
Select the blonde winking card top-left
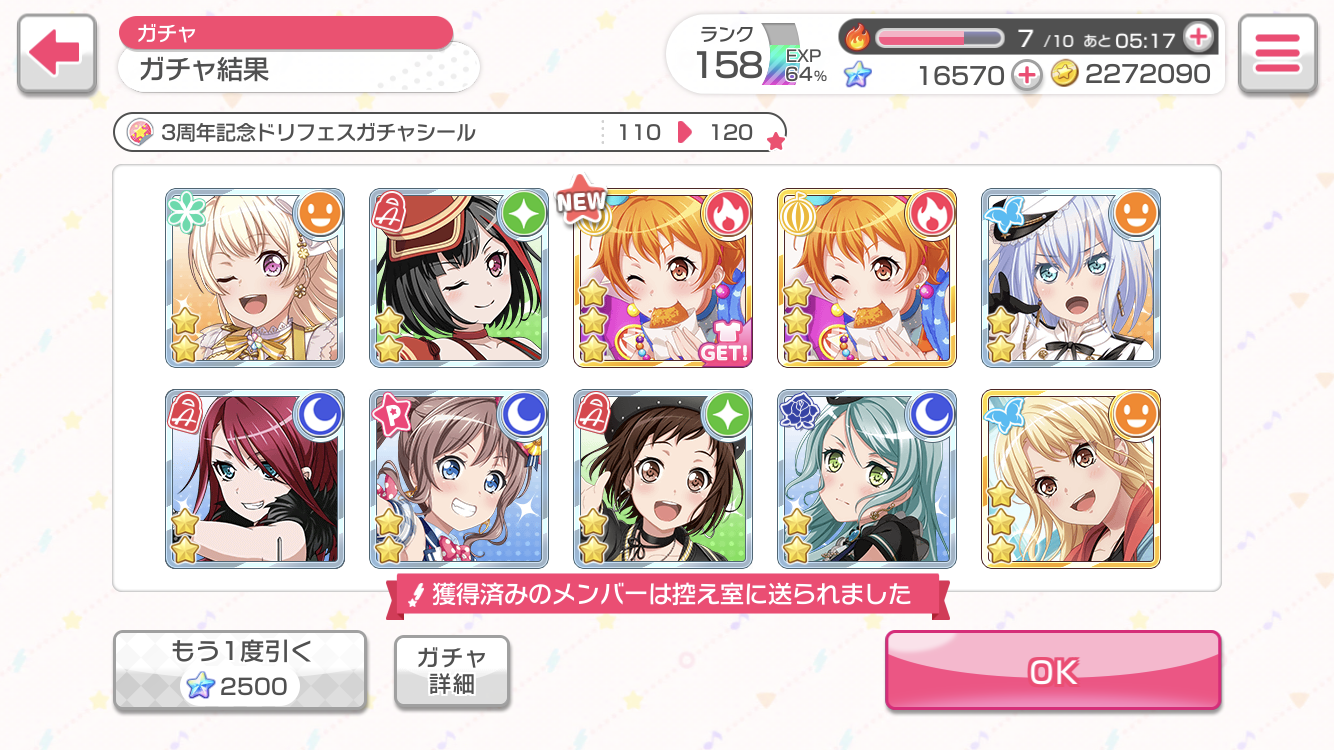pyautogui.click(x=255, y=278)
